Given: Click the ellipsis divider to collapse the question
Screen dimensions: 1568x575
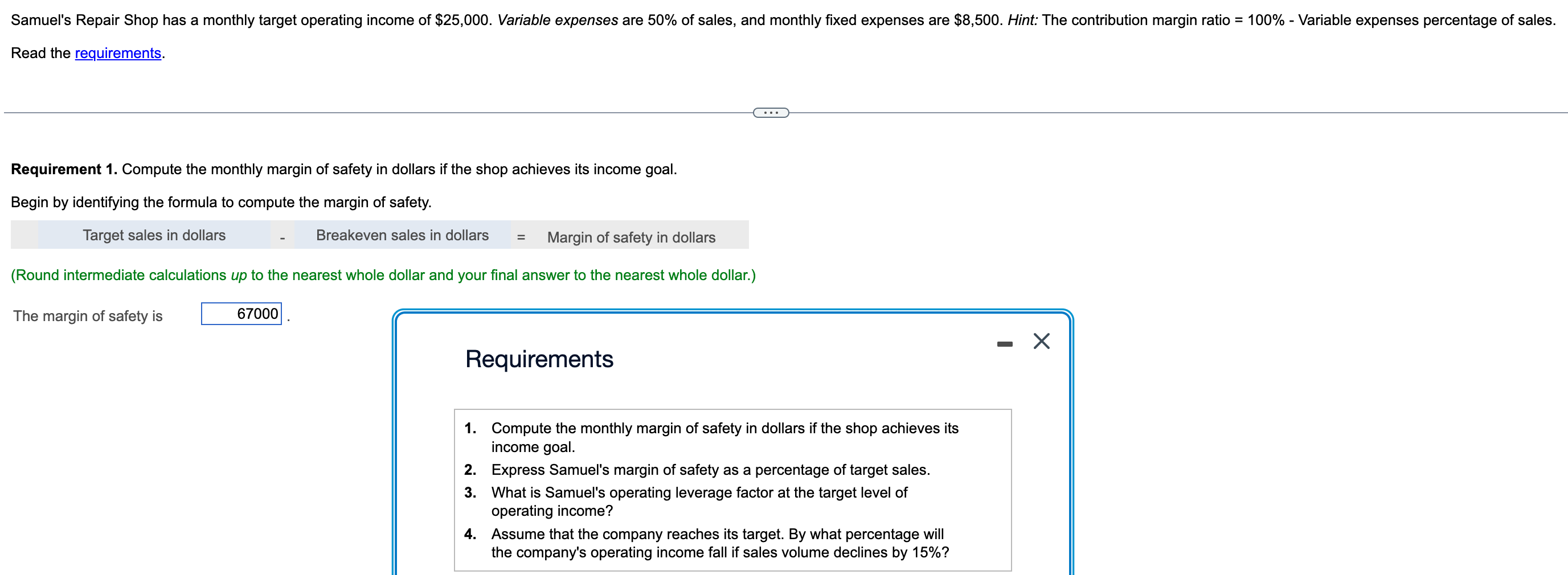Looking at the screenshot, I should (x=770, y=113).
